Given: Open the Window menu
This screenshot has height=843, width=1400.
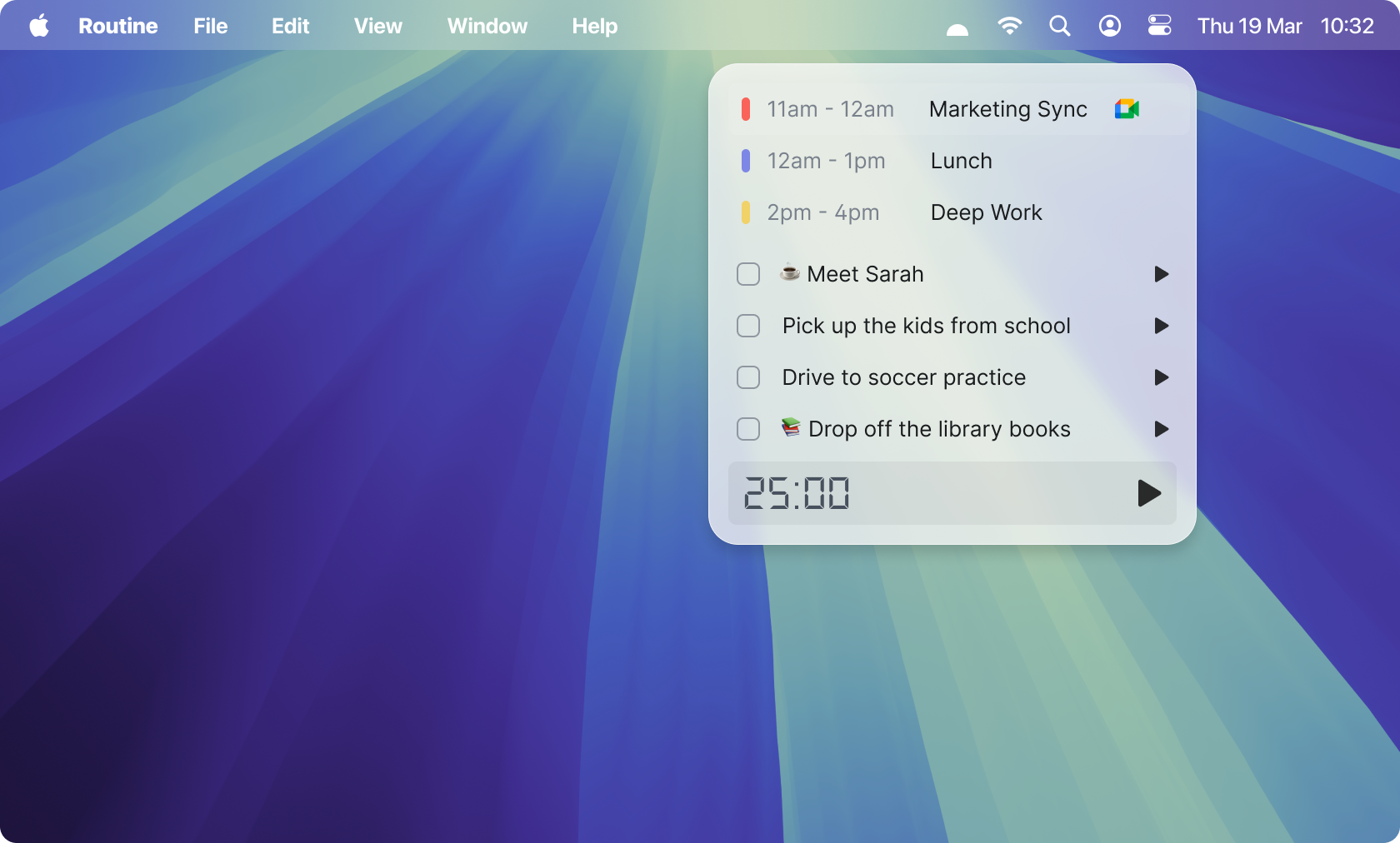Looking at the screenshot, I should pos(487,26).
